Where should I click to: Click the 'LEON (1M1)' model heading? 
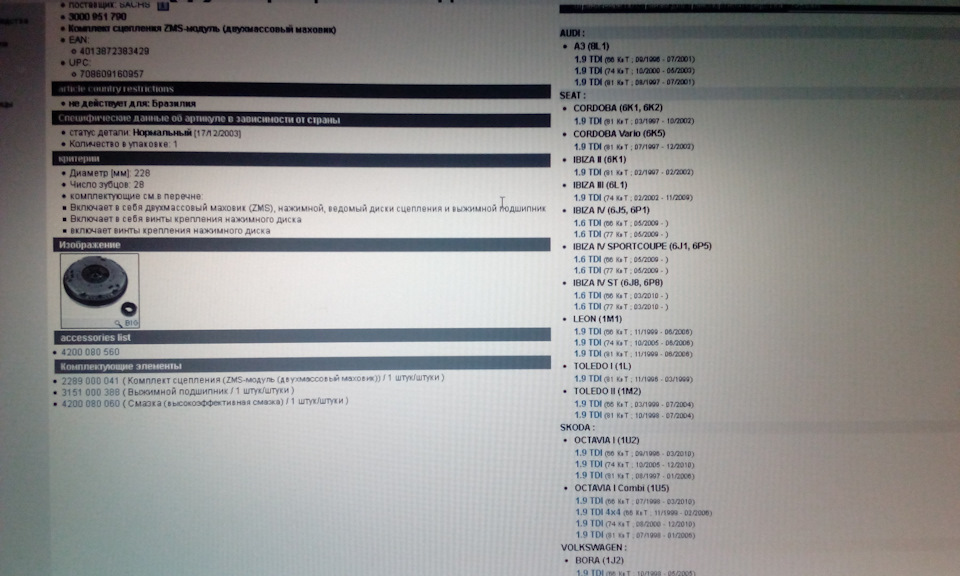click(x=598, y=319)
